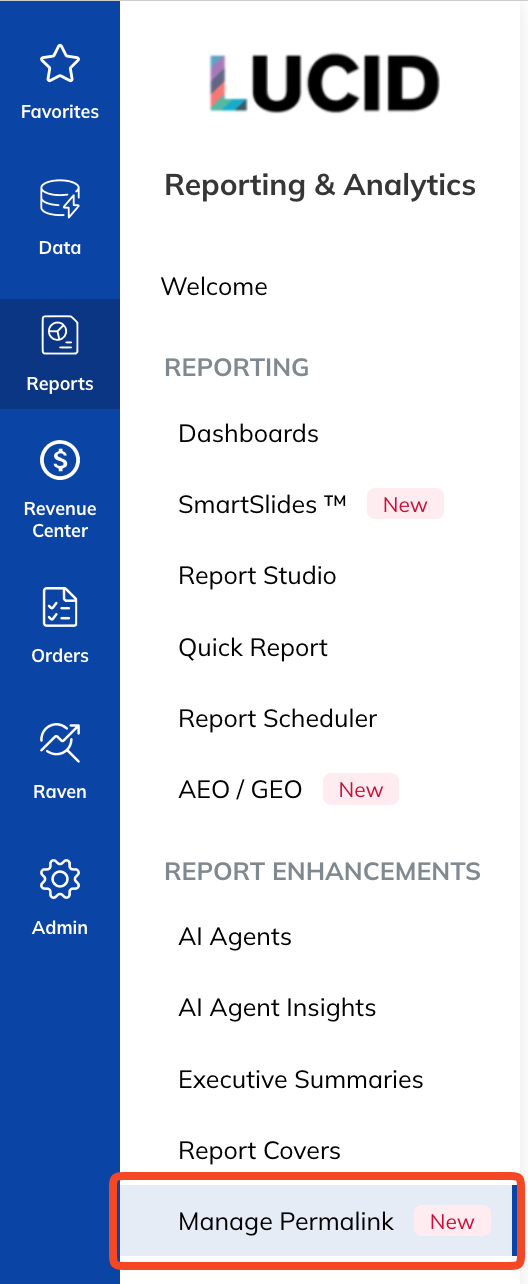Screen dimensions: 528x1284
Task: Open Executive Summaries
Action: click(x=301, y=1080)
